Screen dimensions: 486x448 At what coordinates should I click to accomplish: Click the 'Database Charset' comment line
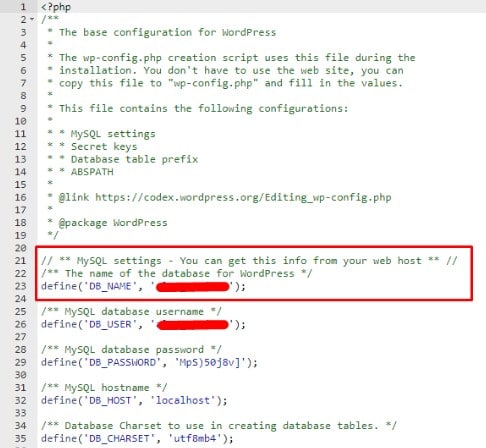(219, 426)
